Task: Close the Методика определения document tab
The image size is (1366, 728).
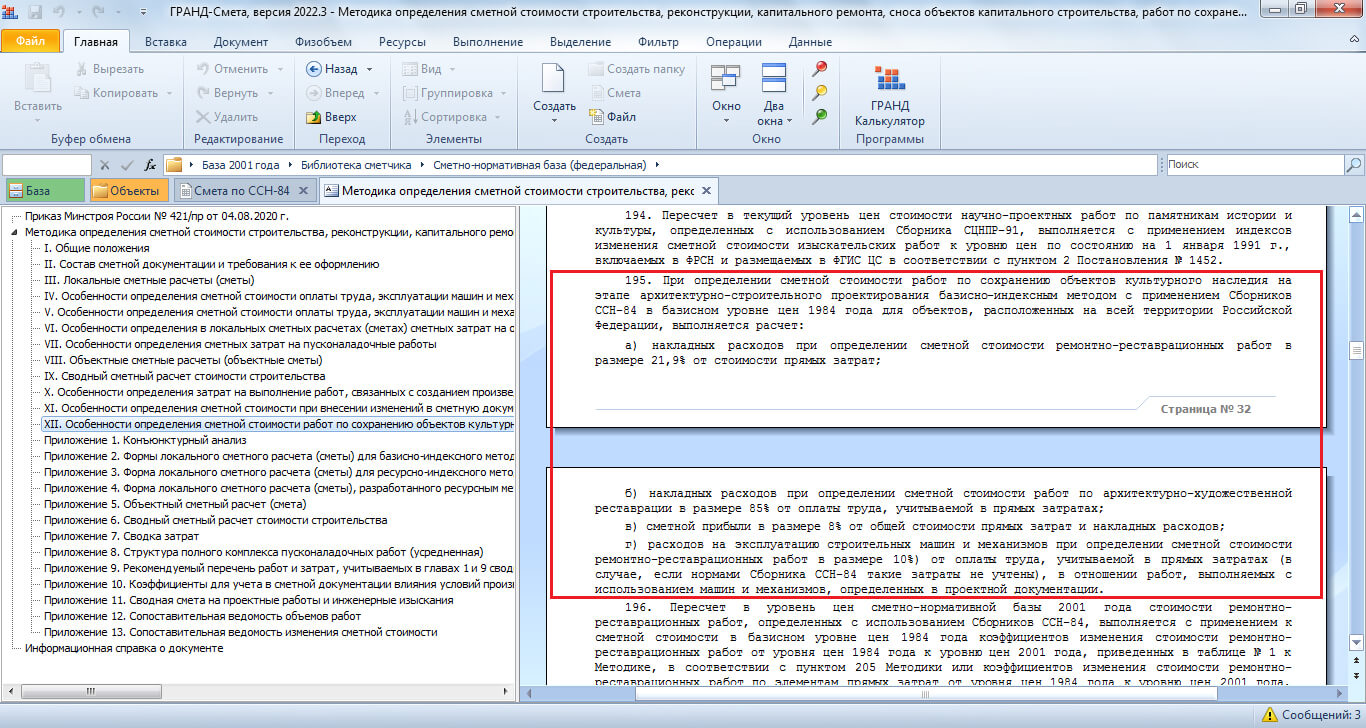Action: tap(706, 190)
